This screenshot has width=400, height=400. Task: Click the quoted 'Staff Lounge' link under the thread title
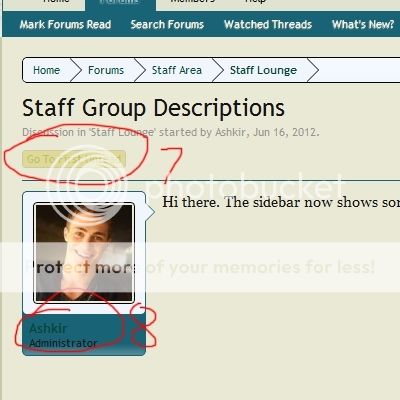pyautogui.click(x=122, y=132)
